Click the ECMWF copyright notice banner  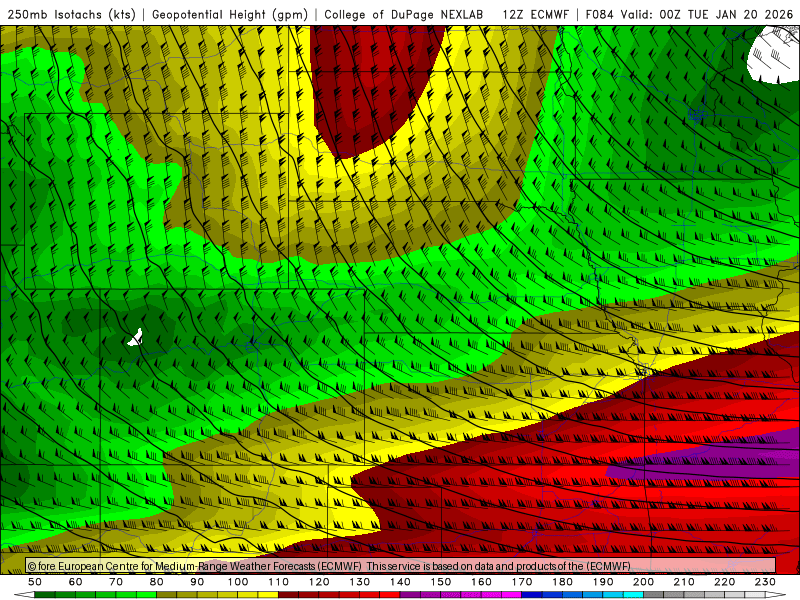coord(401,565)
